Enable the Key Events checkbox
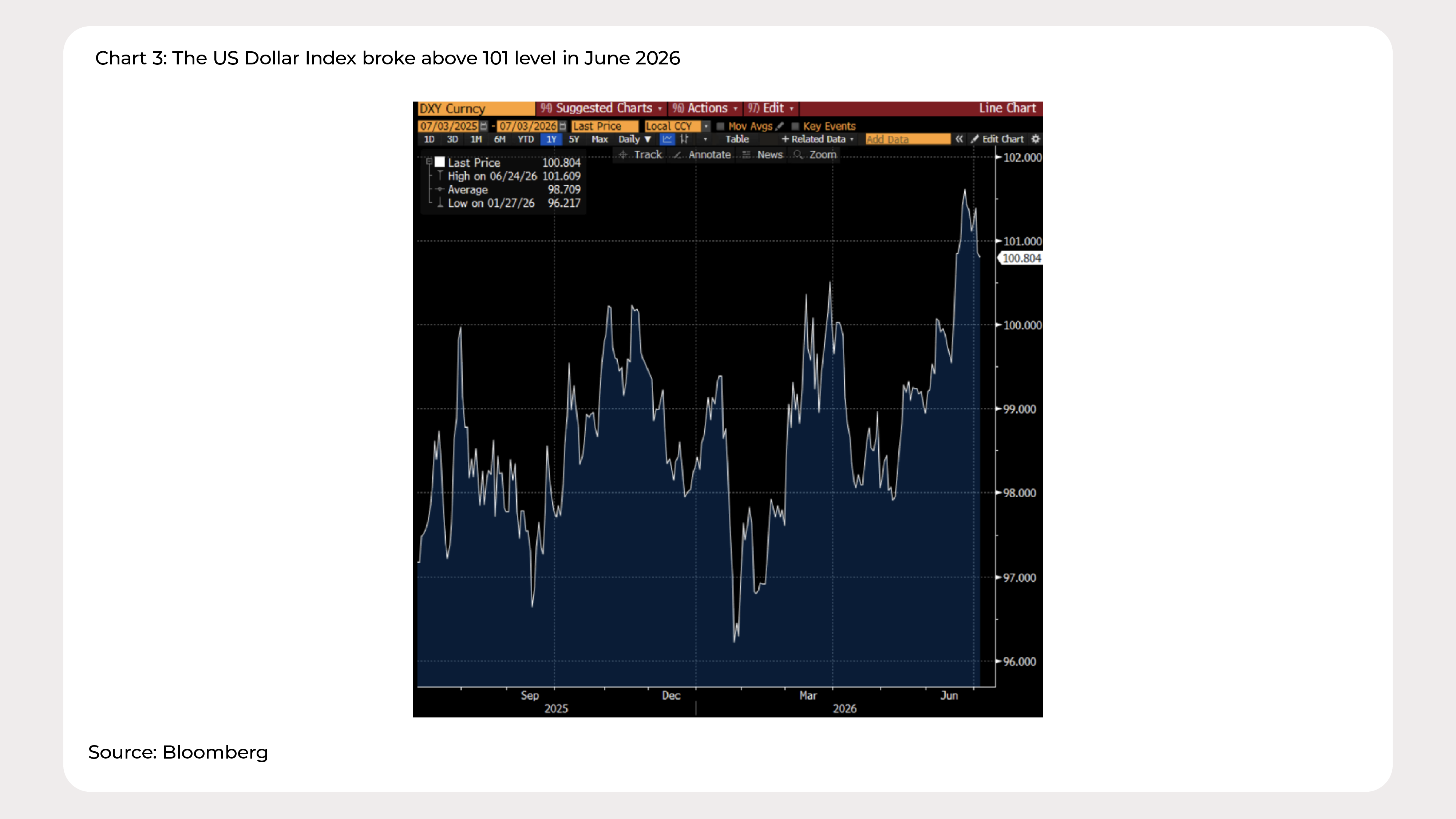 pyautogui.click(x=795, y=126)
